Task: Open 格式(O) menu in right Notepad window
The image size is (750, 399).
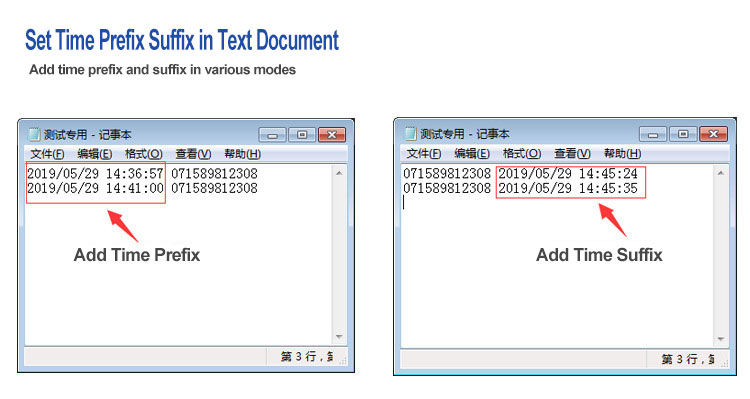Action: click(522, 154)
